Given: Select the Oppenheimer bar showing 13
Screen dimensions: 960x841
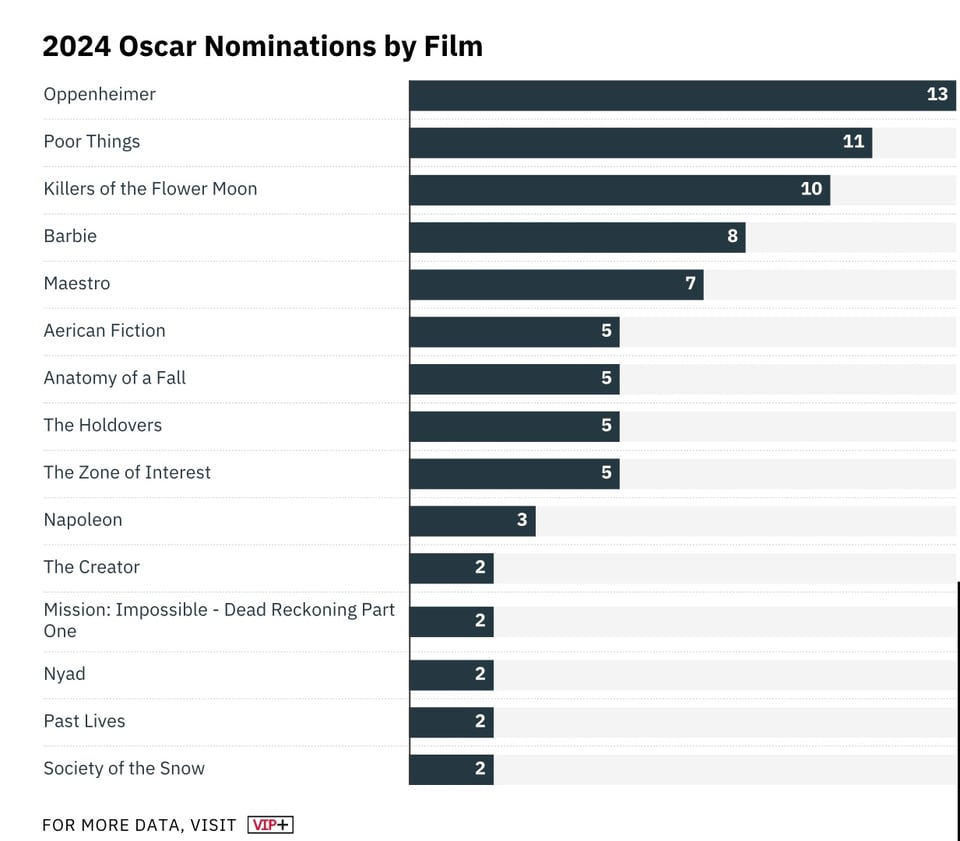Looking at the screenshot, I should click(682, 95).
